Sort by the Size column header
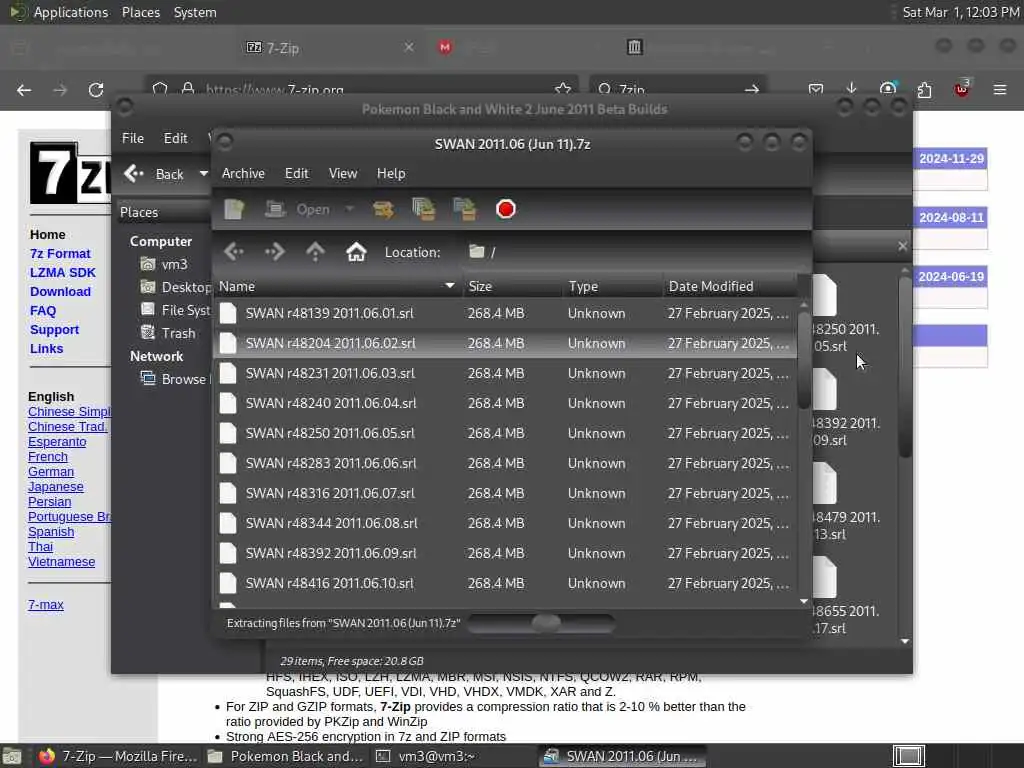 coord(512,287)
